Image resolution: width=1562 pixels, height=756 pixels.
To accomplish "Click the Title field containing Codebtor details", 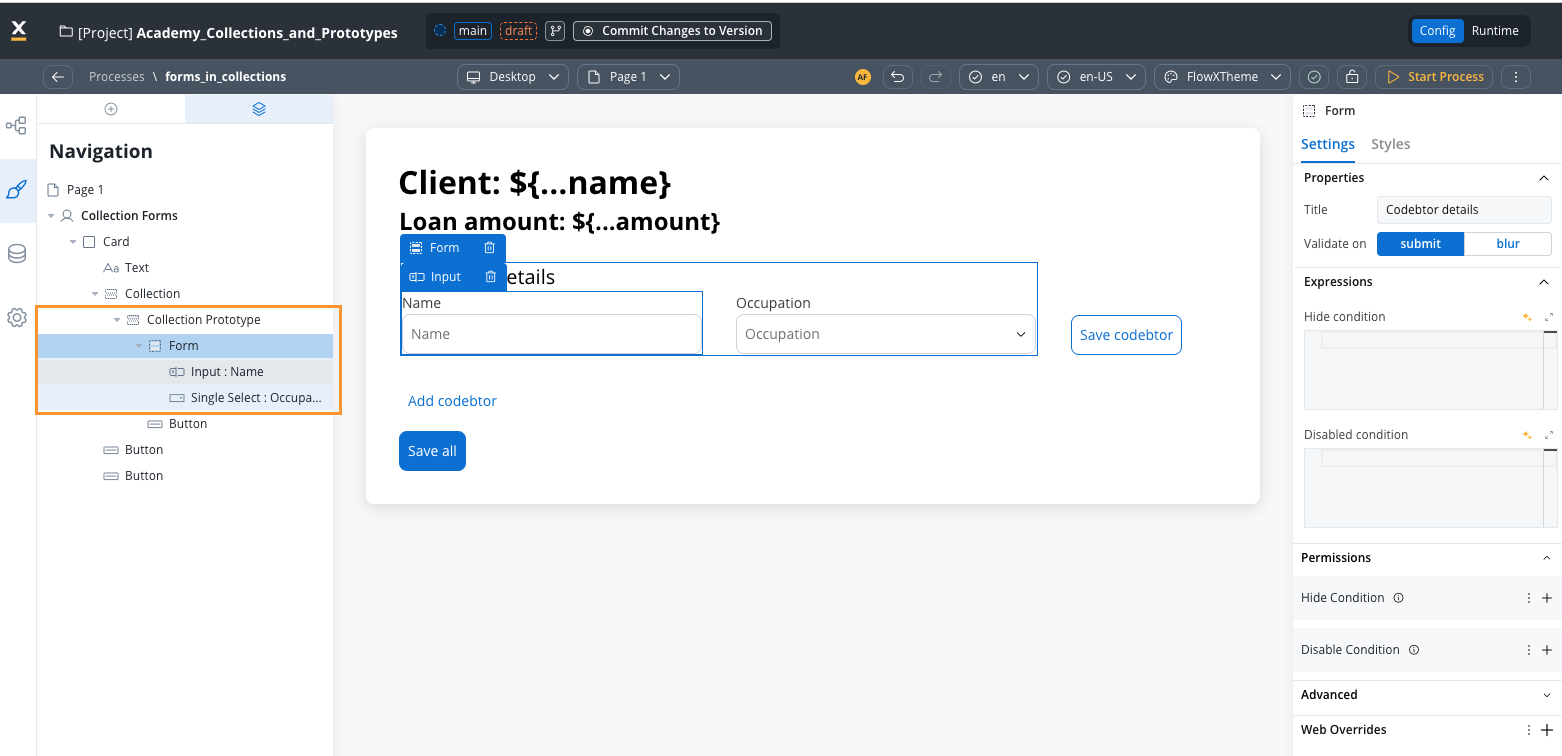I will [x=1463, y=210].
